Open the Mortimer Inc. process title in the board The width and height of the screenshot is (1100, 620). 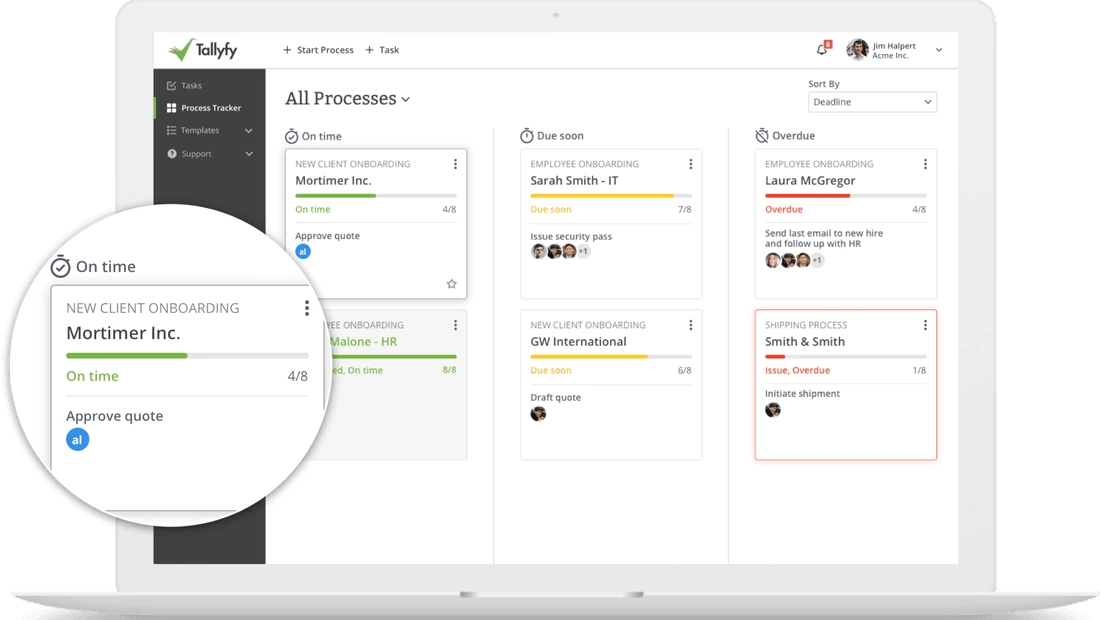[333, 181]
